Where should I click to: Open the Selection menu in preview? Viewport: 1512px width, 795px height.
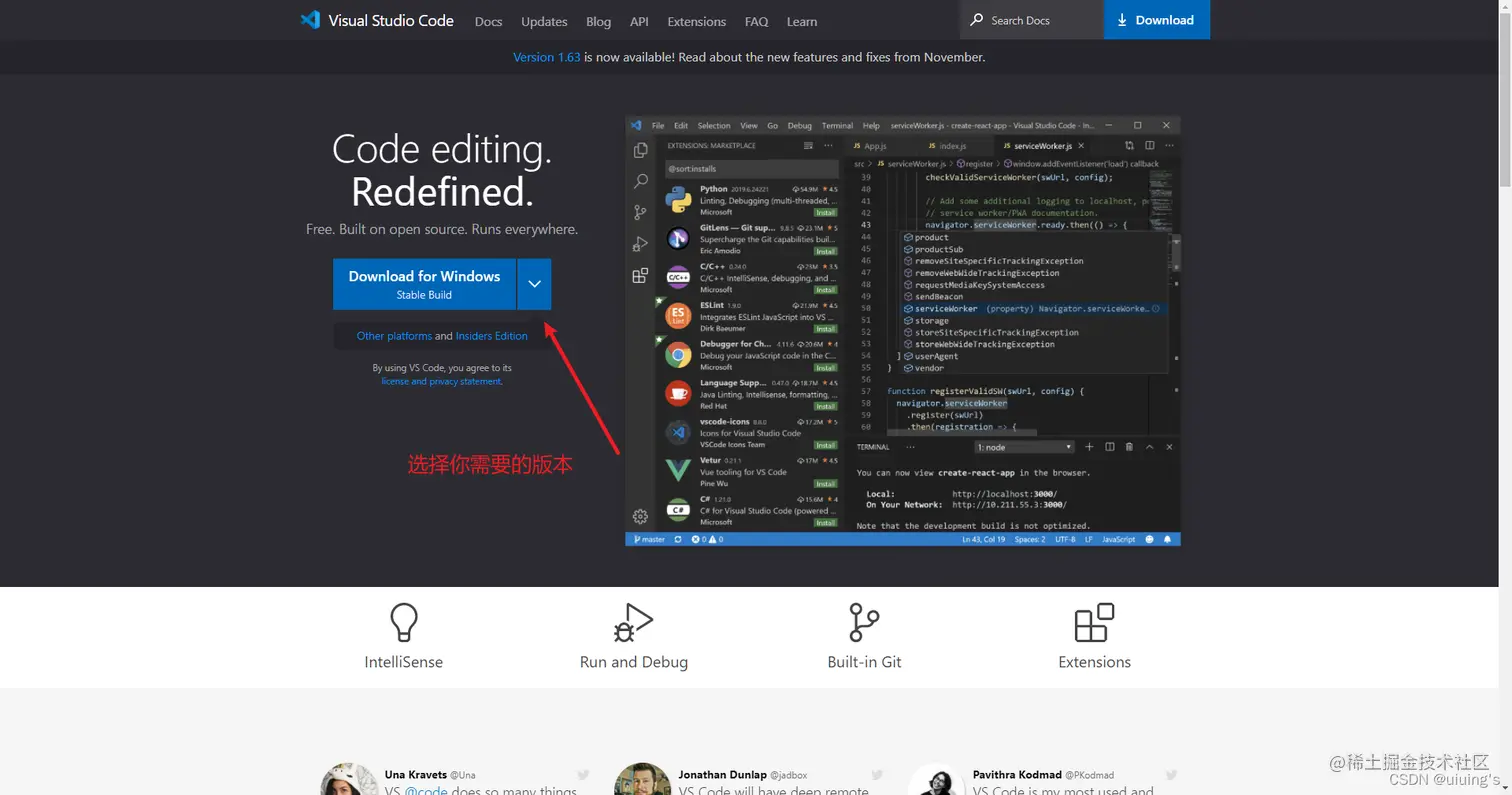(714, 126)
